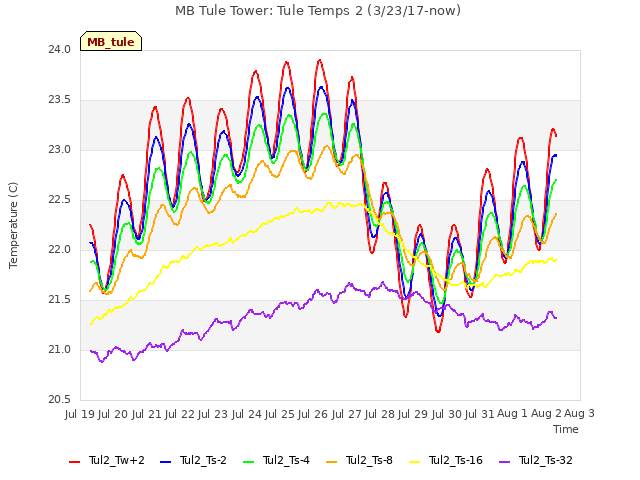
Task: Click the 21.5 y-axis tick label
Action: [x=59, y=300]
